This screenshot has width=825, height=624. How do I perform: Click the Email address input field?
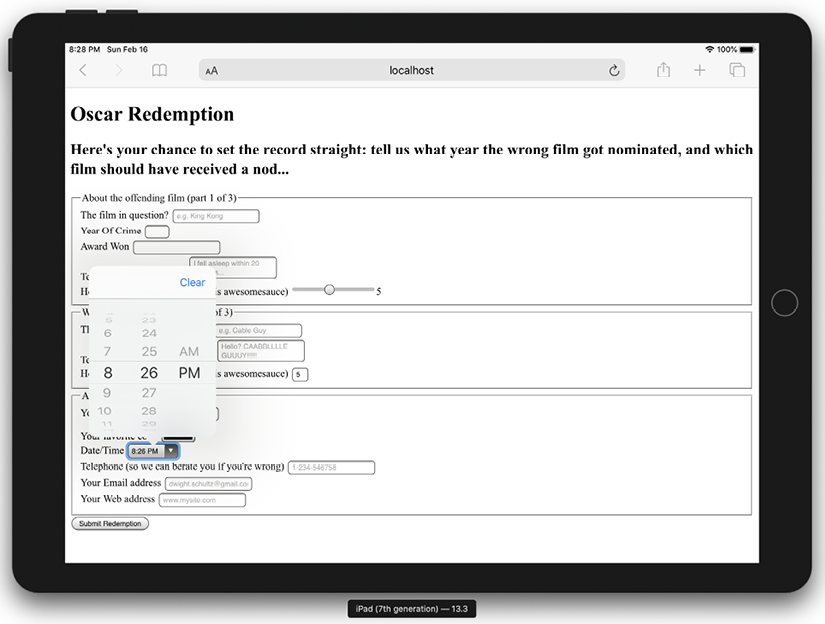pos(208,484)
